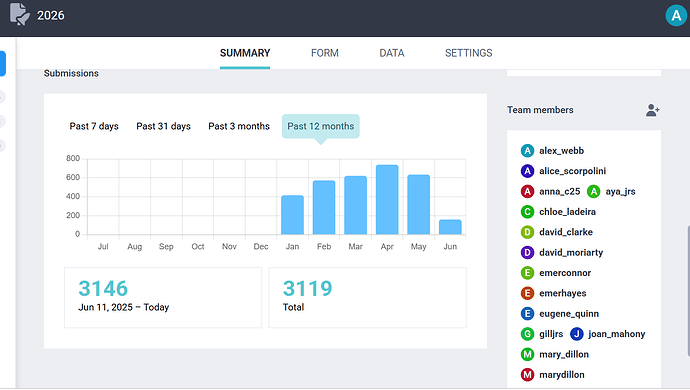Click the project name '2026'
This screenshot has width=690, height=390.
[x=51, y=15]
